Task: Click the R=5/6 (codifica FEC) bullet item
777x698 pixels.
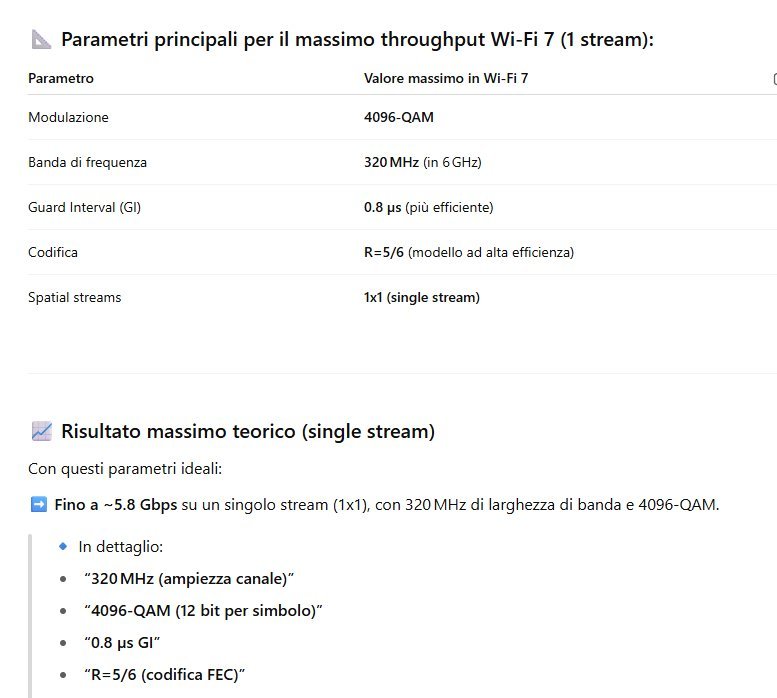Action: (164, 675)
